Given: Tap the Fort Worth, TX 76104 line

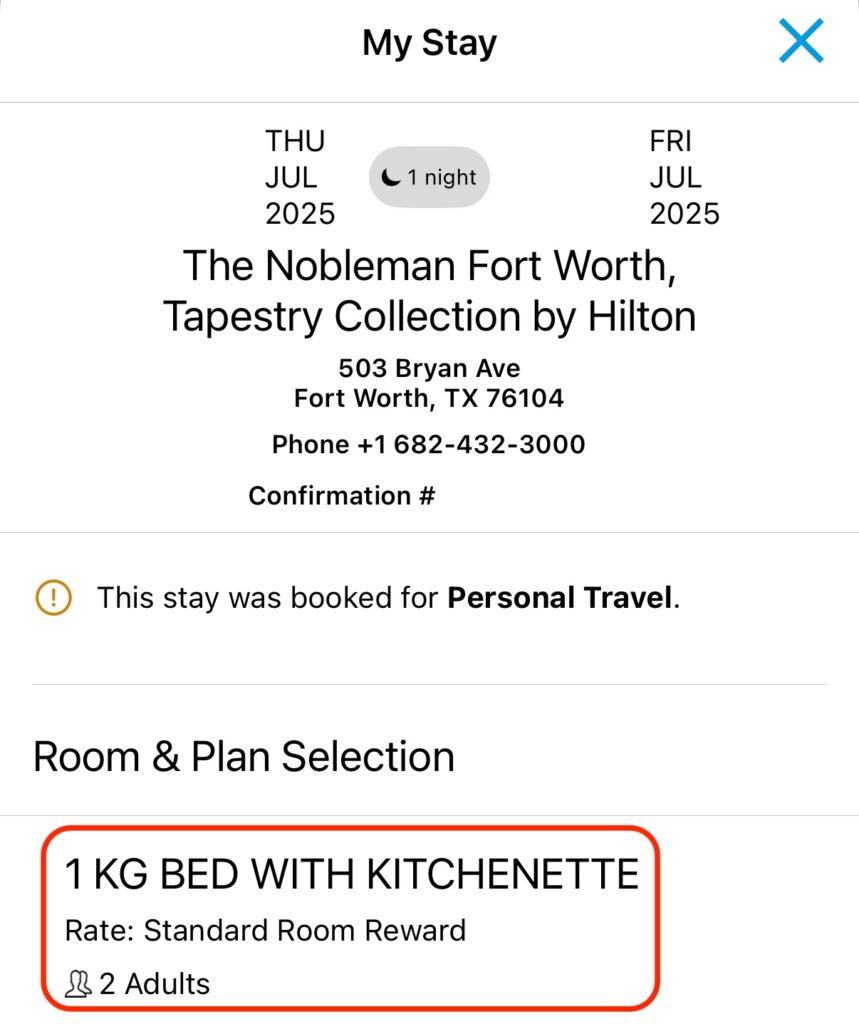Looking at the screenshot, I should tap(429, 398).
